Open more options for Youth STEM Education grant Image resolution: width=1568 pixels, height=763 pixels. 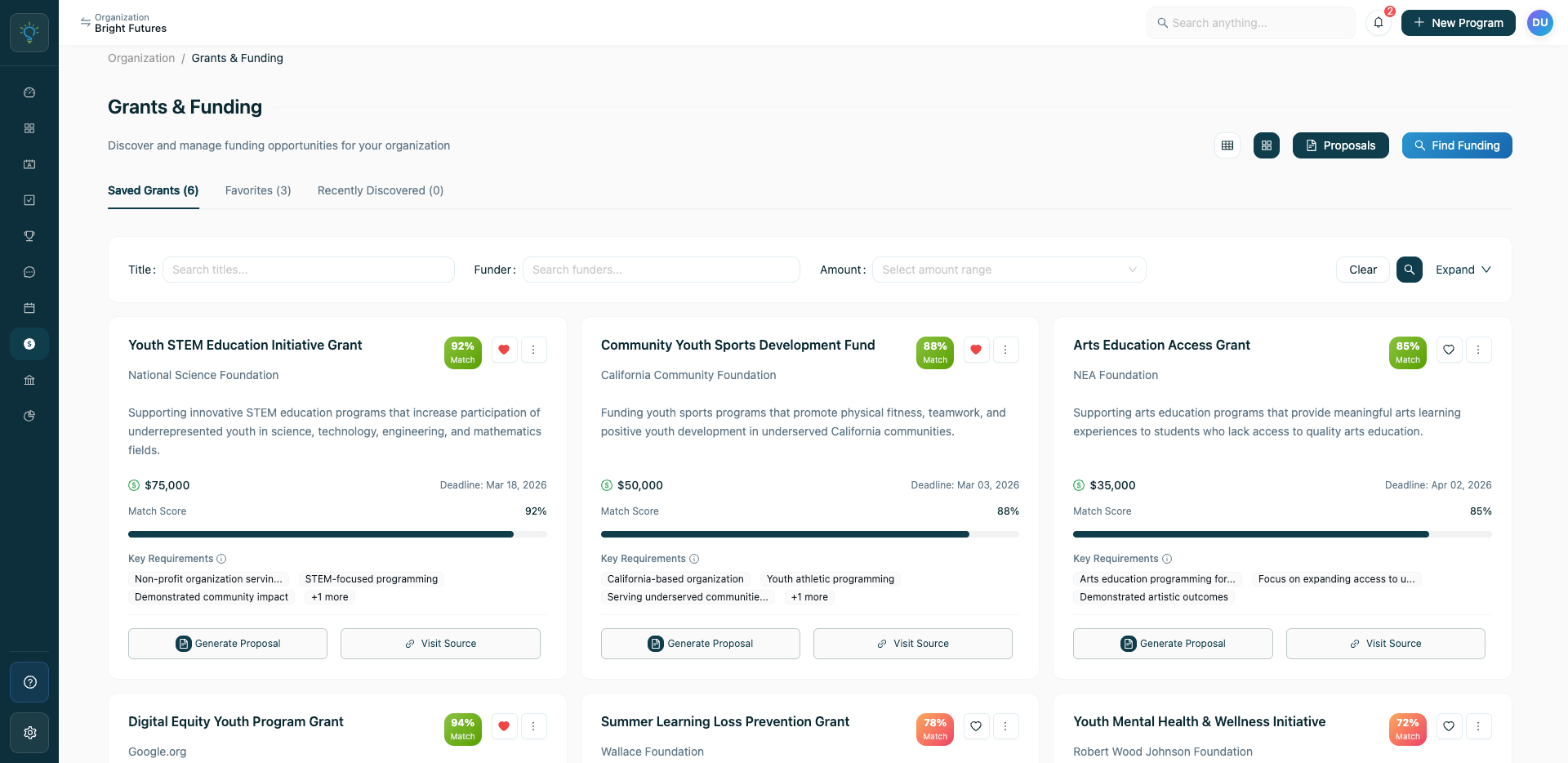(534, 350)
